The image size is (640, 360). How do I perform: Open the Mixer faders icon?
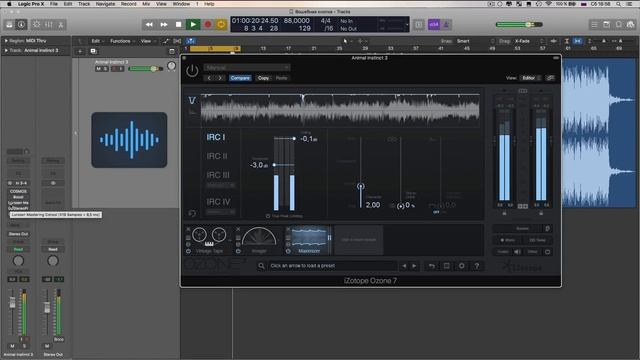coord(49,24)
